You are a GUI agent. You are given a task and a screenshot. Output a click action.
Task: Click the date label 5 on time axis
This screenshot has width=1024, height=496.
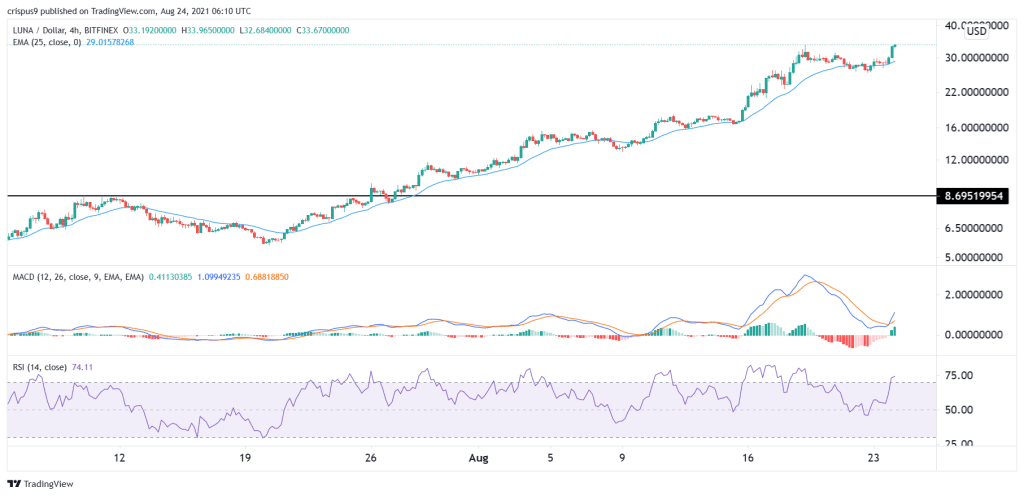(551, 458)
